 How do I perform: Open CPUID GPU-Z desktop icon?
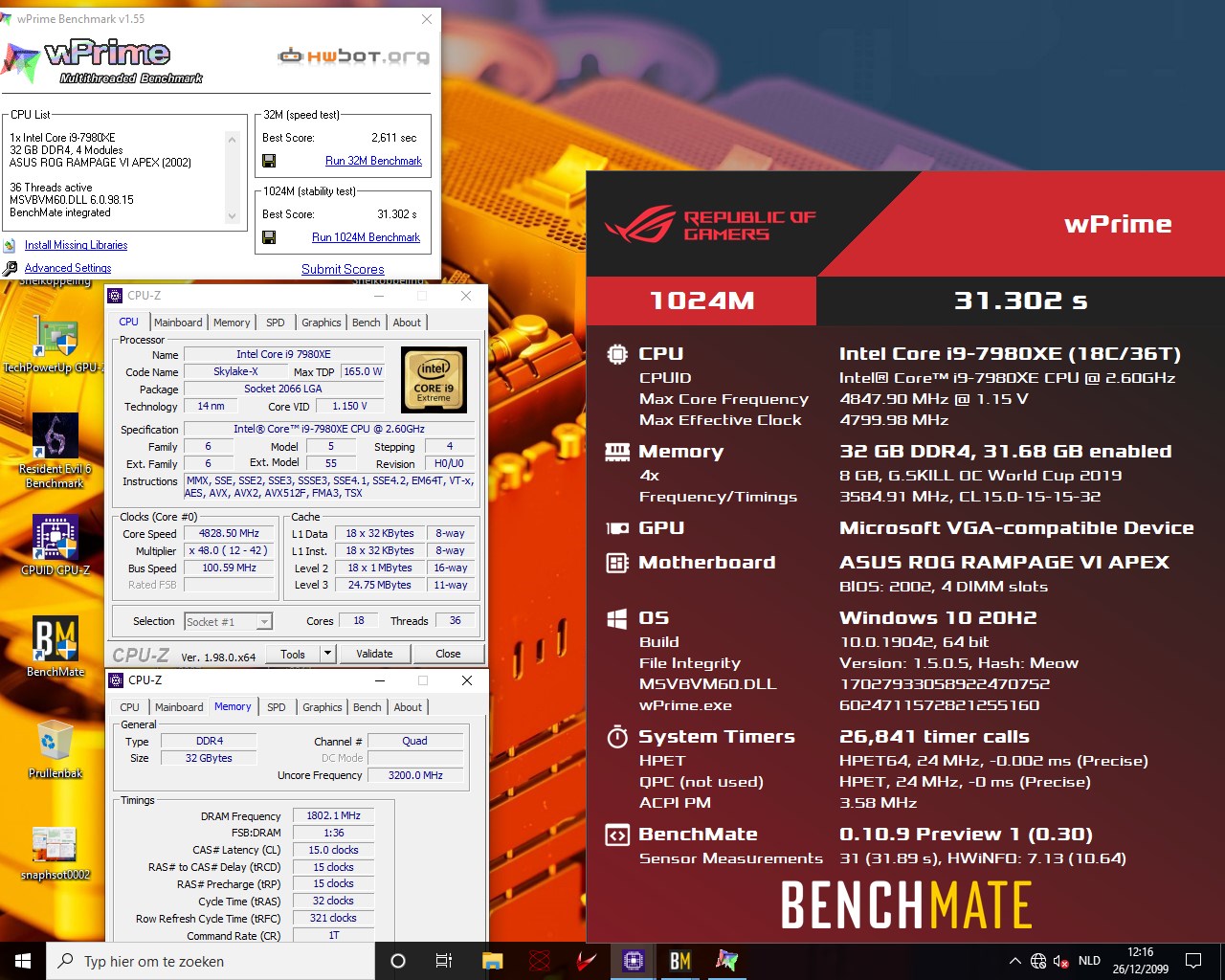coord(56,538)
